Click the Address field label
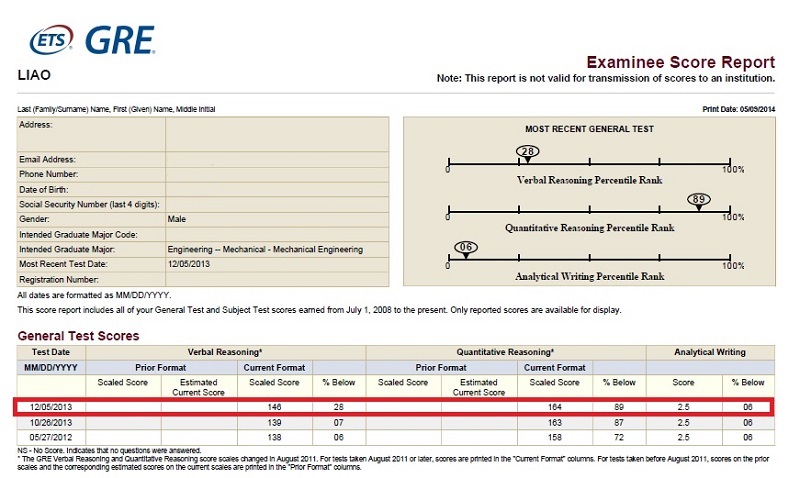The height and width of the screenshot is (478, 800). tap(36, 124)
